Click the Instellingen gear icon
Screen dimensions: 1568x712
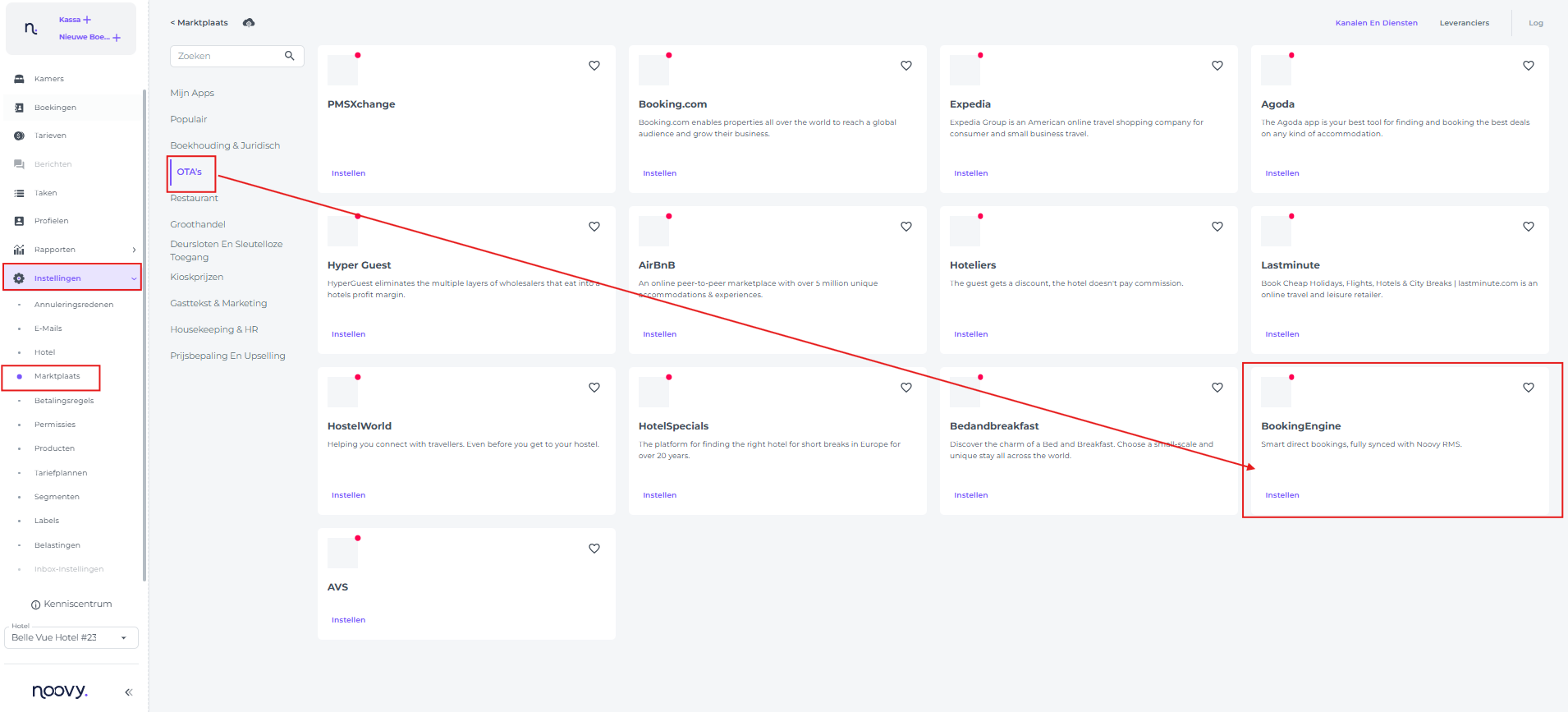click(19, 278)
